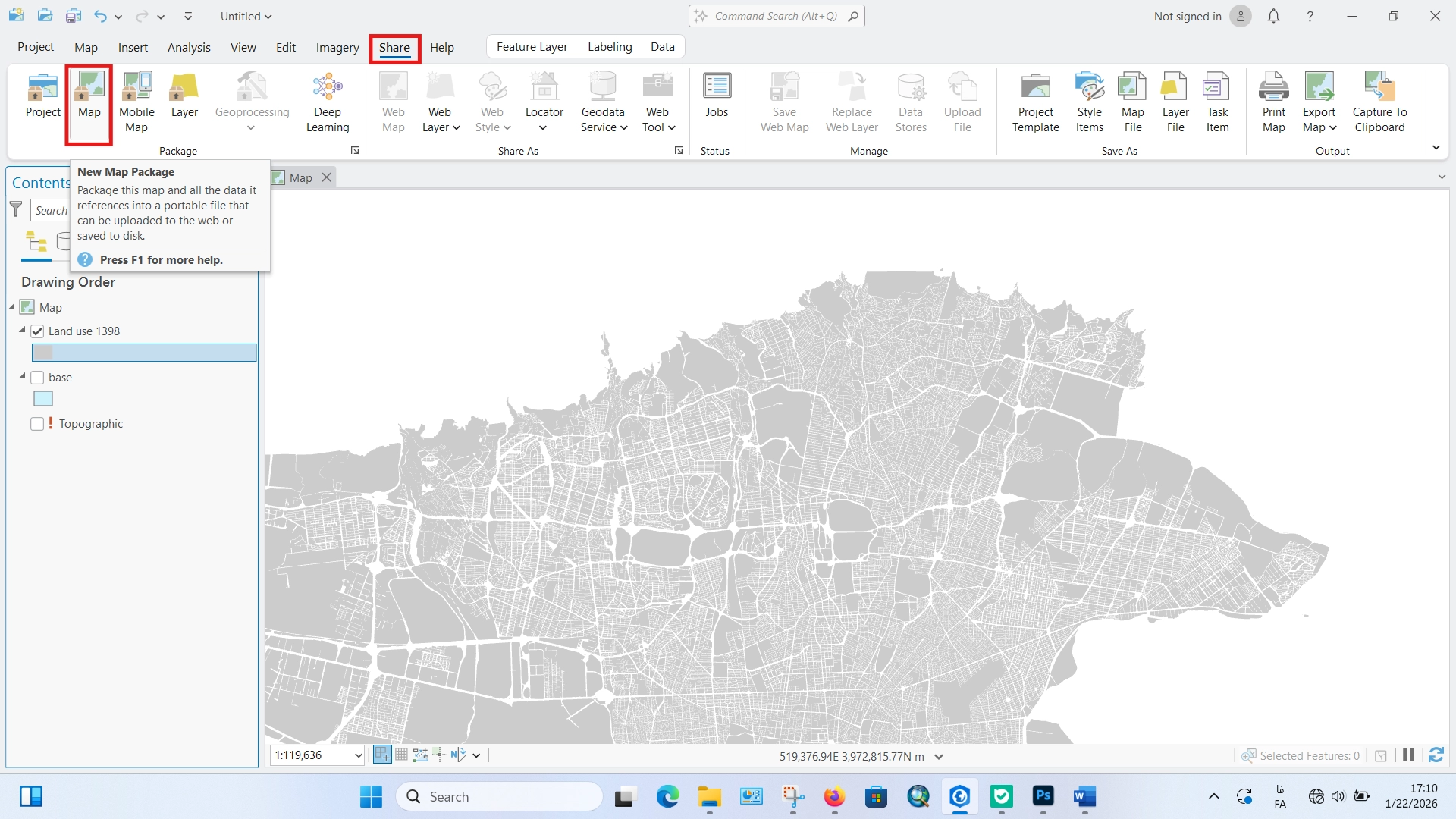Toggle the grid icon in map footer
Screen dimensions: 1456x819
401,755
